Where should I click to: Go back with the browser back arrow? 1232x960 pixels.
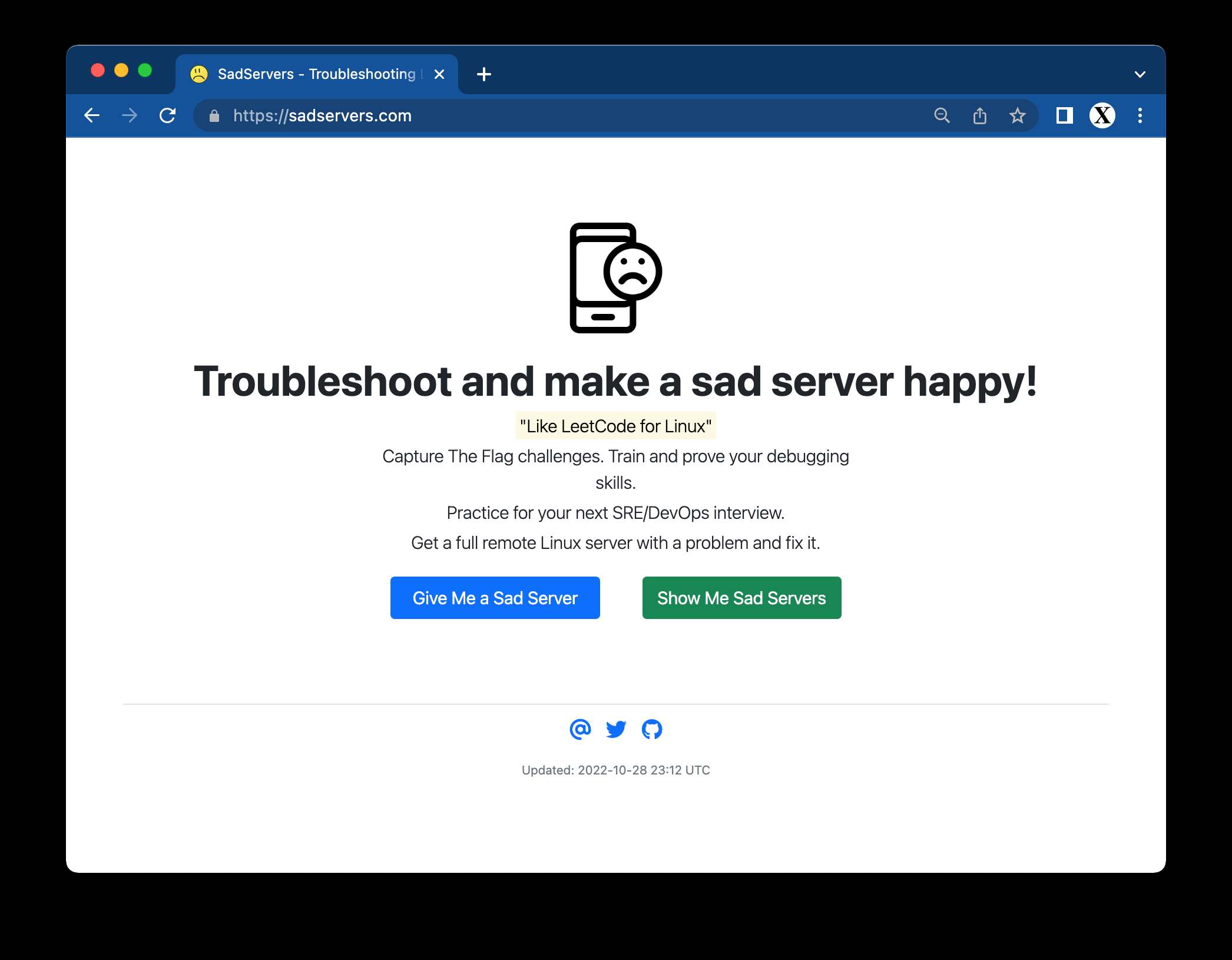click(92, 115)
